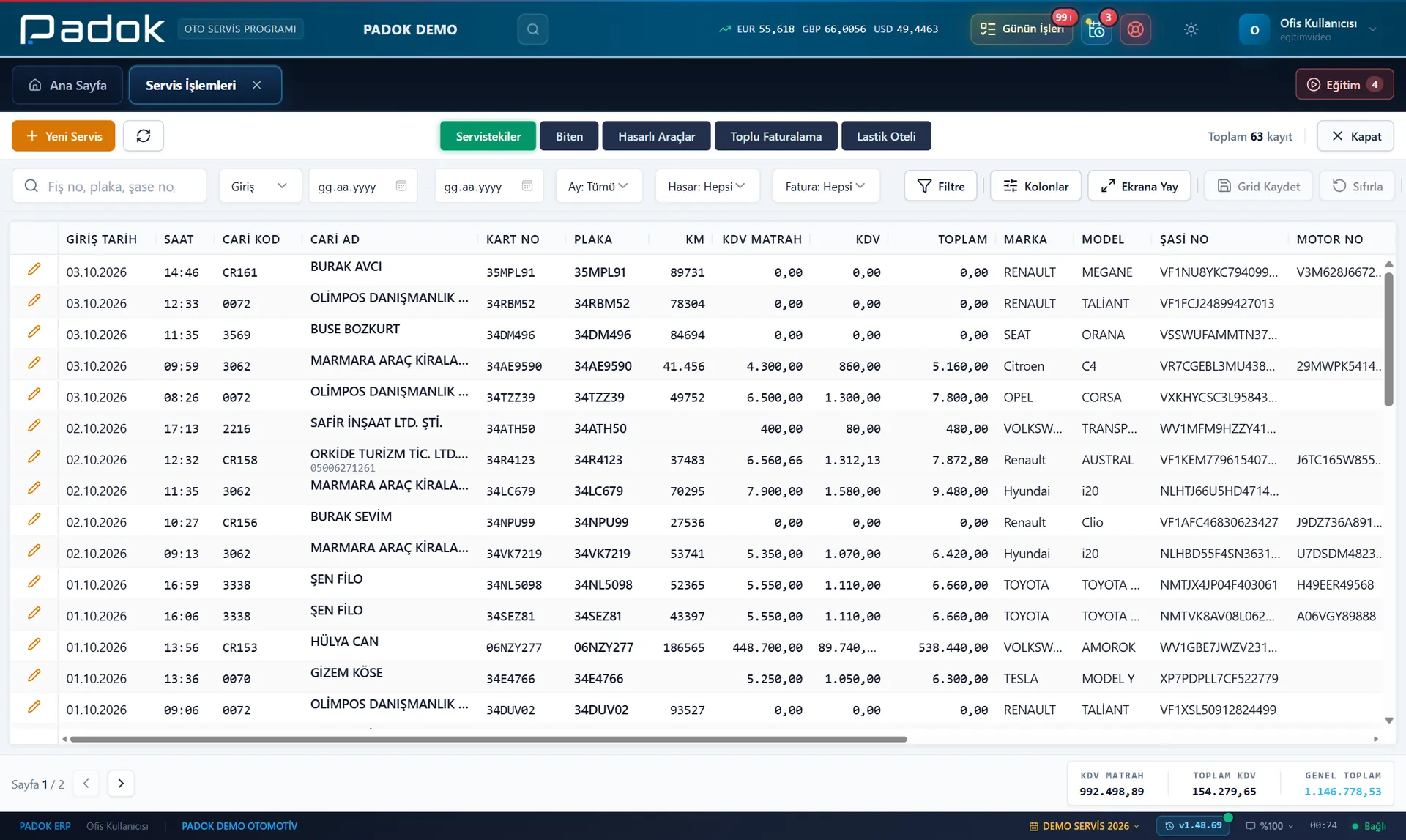1406x840 pixels.
Task: Edit the BURAK SEVİM row pencil icon
Action: [34, 519]
